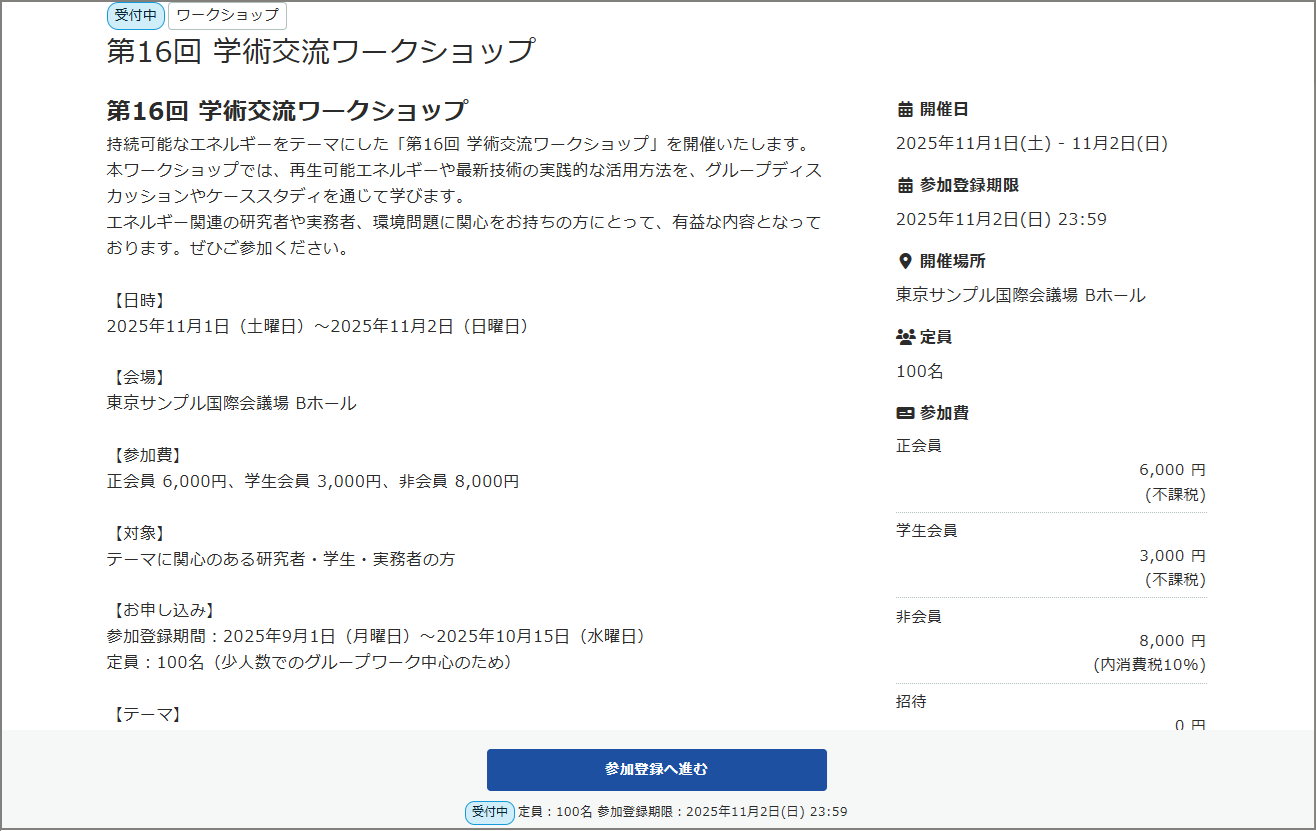Click the 招待 fee entry in the sidebar
The height and width of the screenshot is (831, 1316).
(911, 702)
